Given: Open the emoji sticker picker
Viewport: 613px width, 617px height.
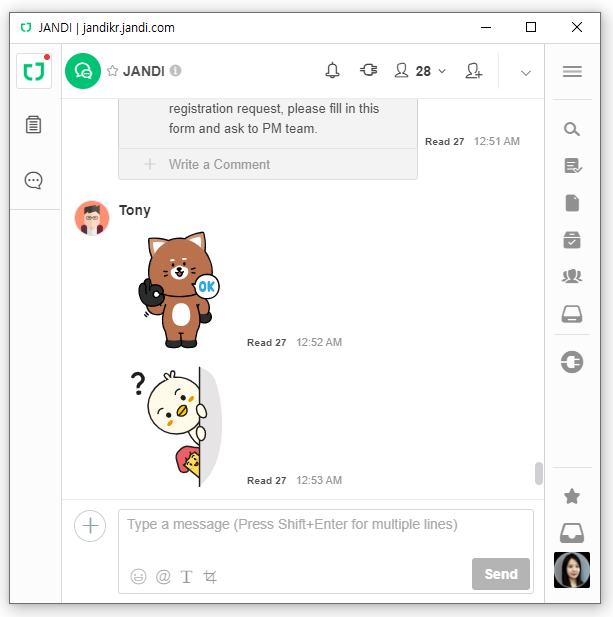Looking at the screenshot, I should [x=138, y=576].
